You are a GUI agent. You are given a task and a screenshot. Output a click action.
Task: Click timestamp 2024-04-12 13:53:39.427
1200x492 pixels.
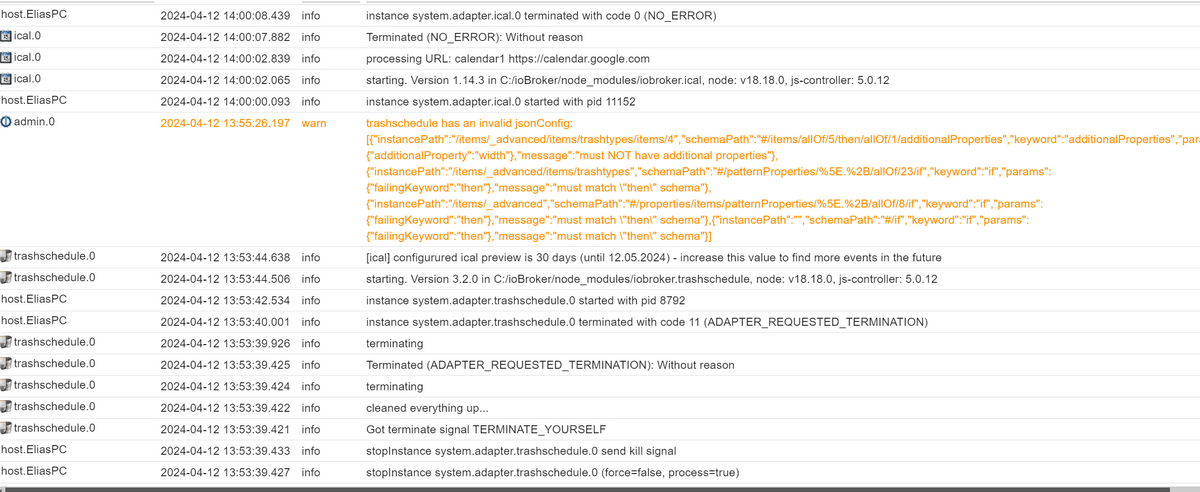(225, 472)
